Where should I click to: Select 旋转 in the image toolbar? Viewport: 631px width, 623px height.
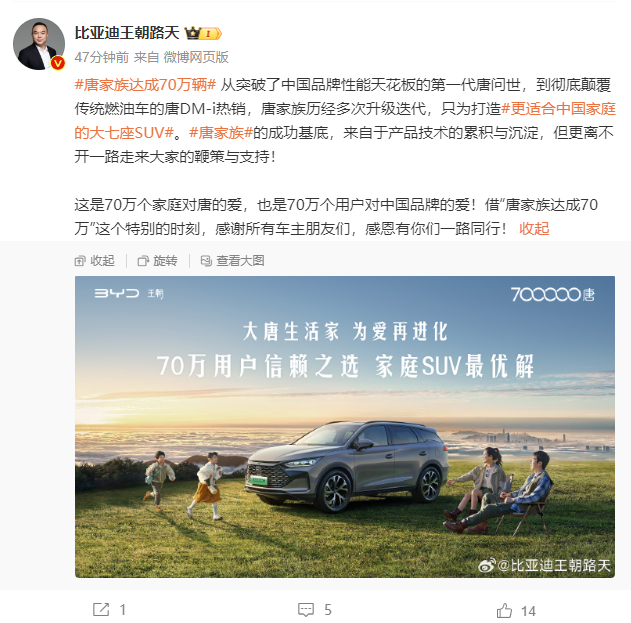point(165,261)
